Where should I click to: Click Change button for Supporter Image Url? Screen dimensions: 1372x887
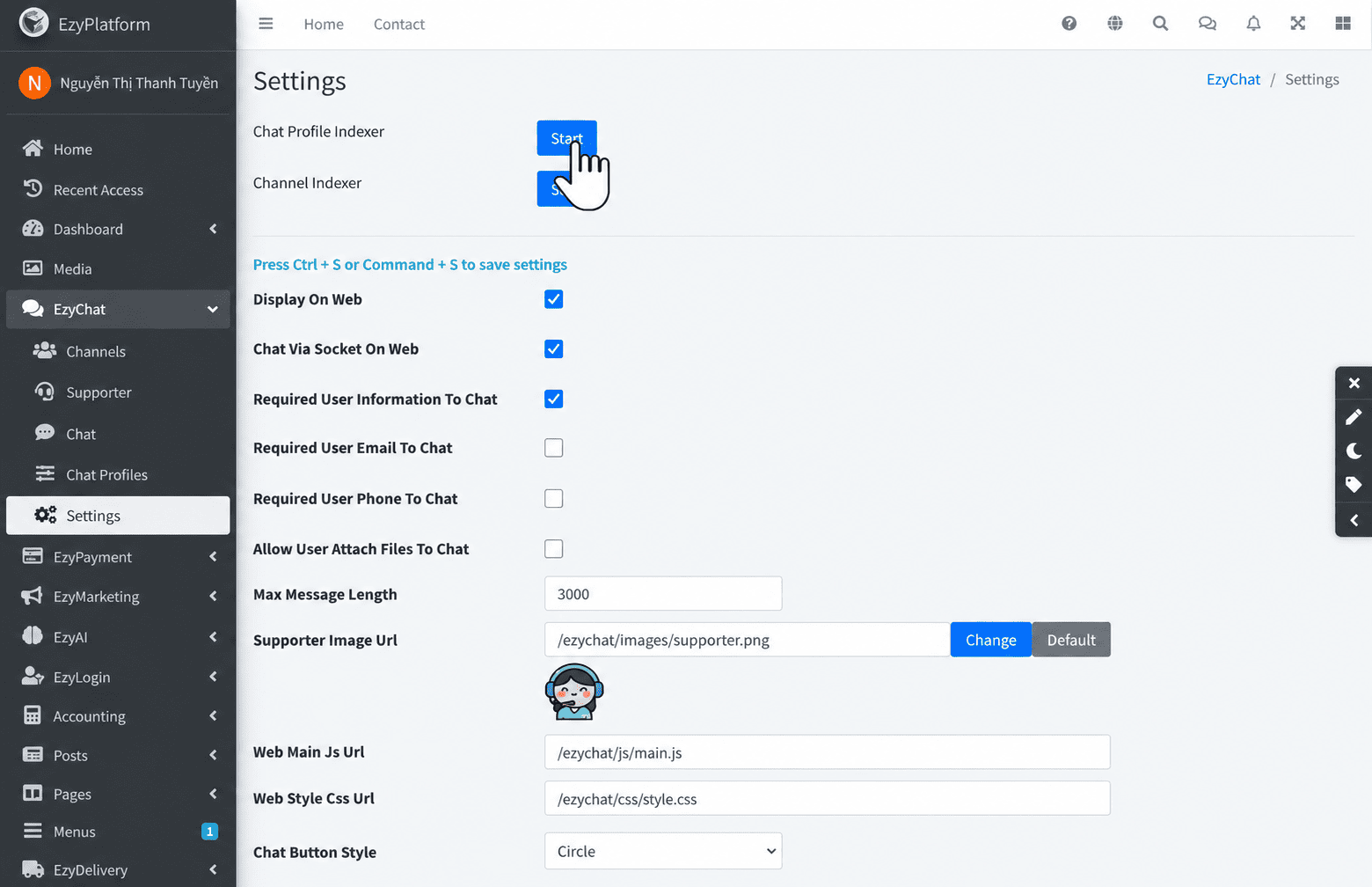(990, 640)
